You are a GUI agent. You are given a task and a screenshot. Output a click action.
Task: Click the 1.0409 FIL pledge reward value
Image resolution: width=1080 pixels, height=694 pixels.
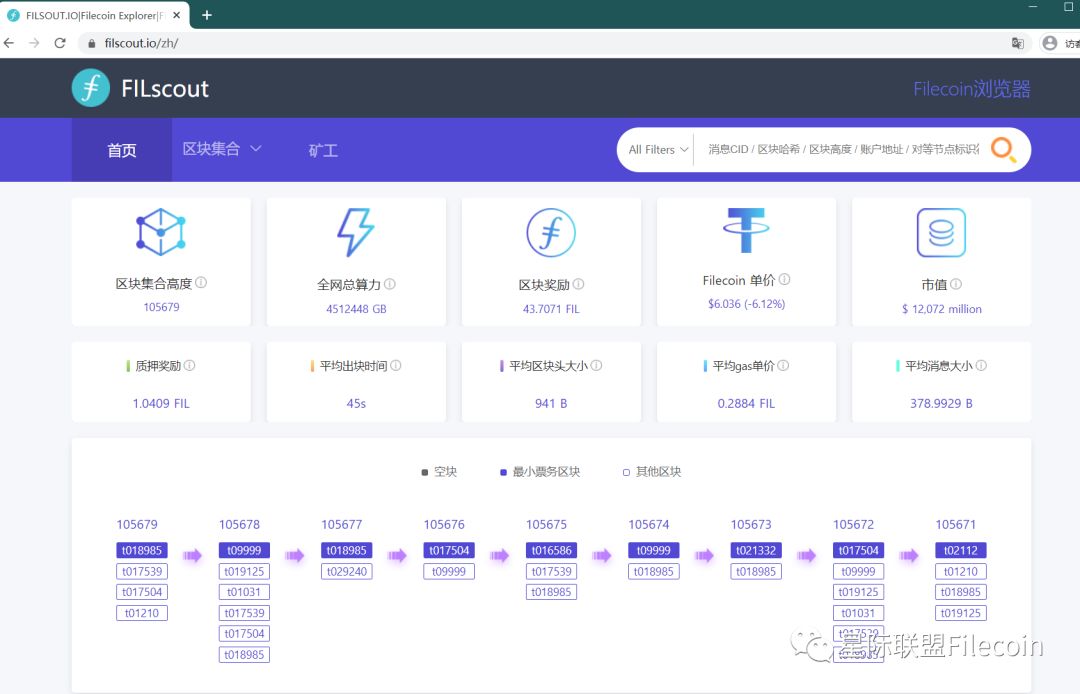pyautogui.click(x=161, y=403)
